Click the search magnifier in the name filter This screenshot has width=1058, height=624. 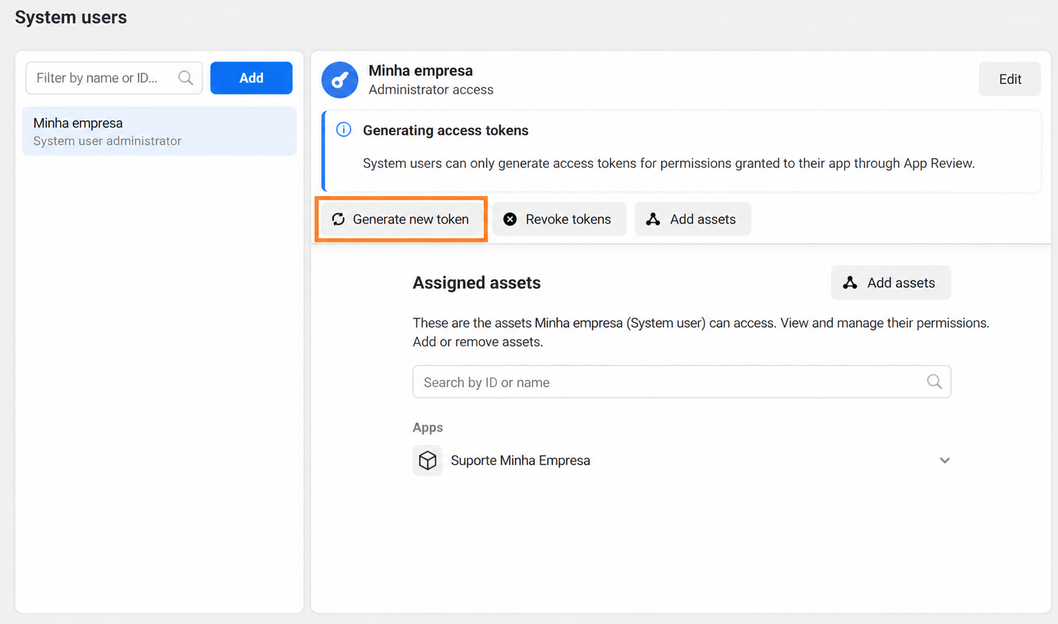coord(186,78)
